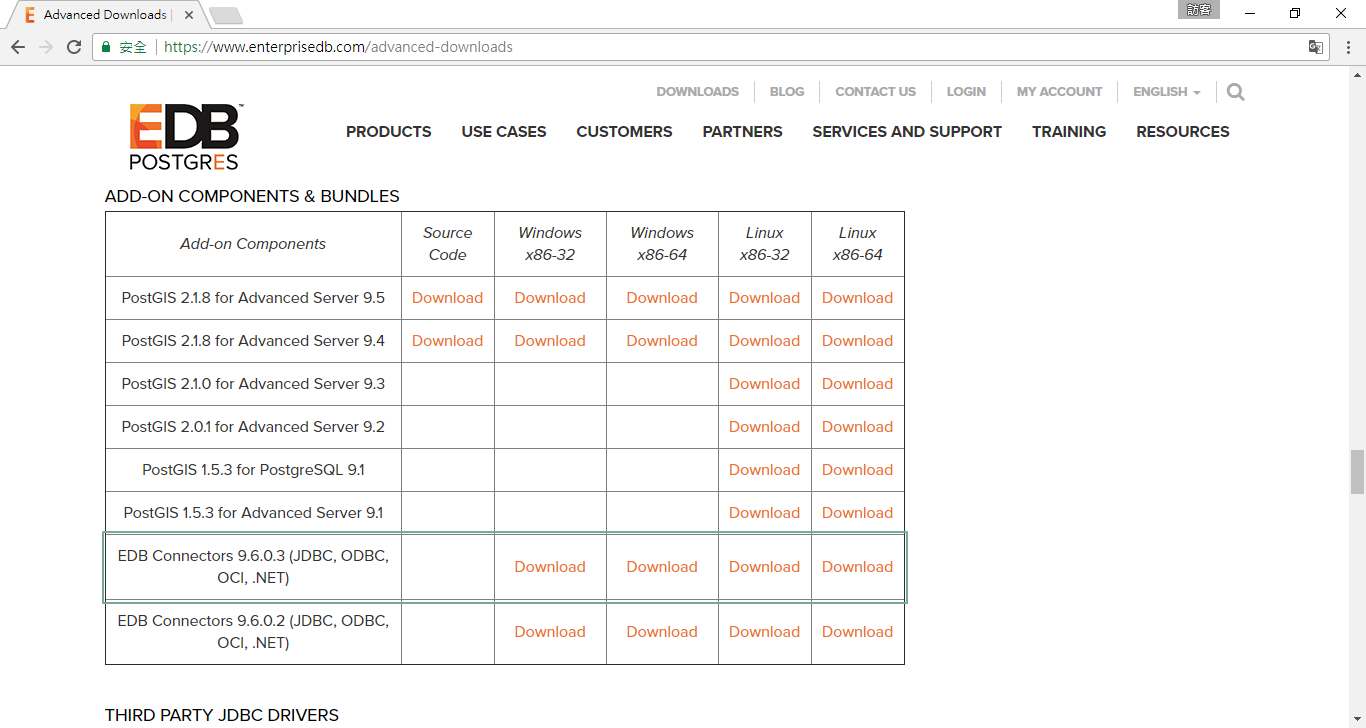Select 'PostGIS 2.1.0 for Advanced Server 9.3' text
This screenshot has width=1366, height=728.
coord(253,384)
